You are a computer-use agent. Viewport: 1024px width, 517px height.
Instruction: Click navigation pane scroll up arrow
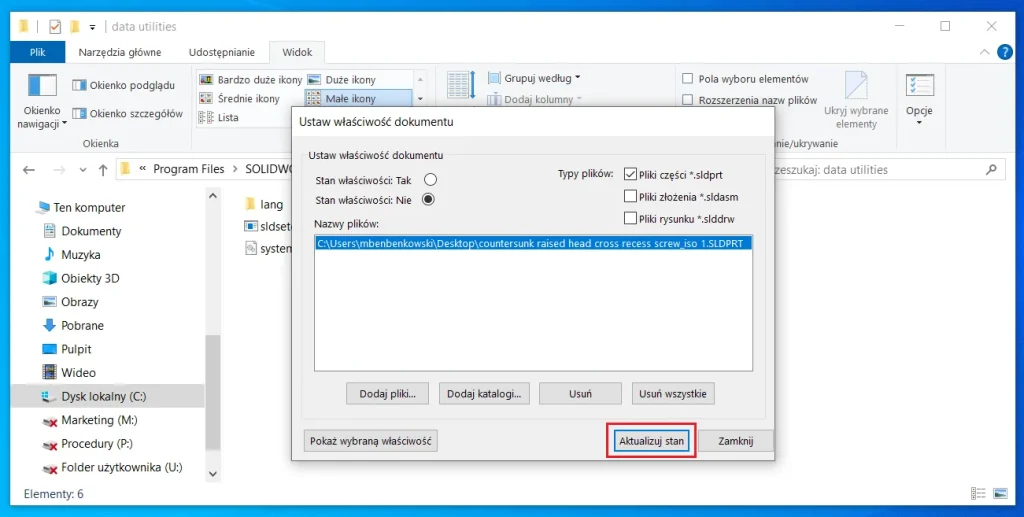[x=213, y=196]
